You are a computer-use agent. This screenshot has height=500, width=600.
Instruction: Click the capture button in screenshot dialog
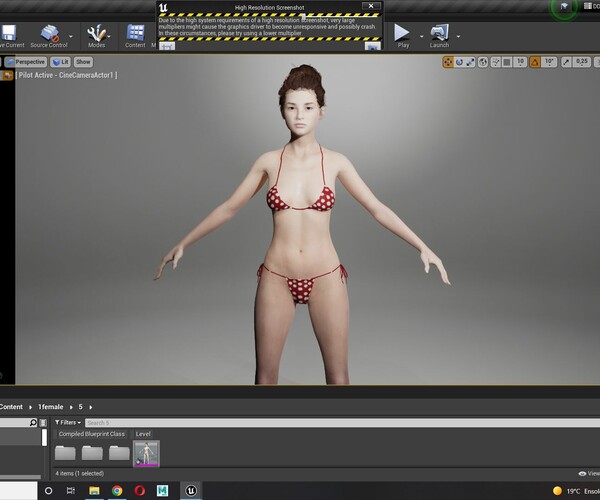point(372,46)
